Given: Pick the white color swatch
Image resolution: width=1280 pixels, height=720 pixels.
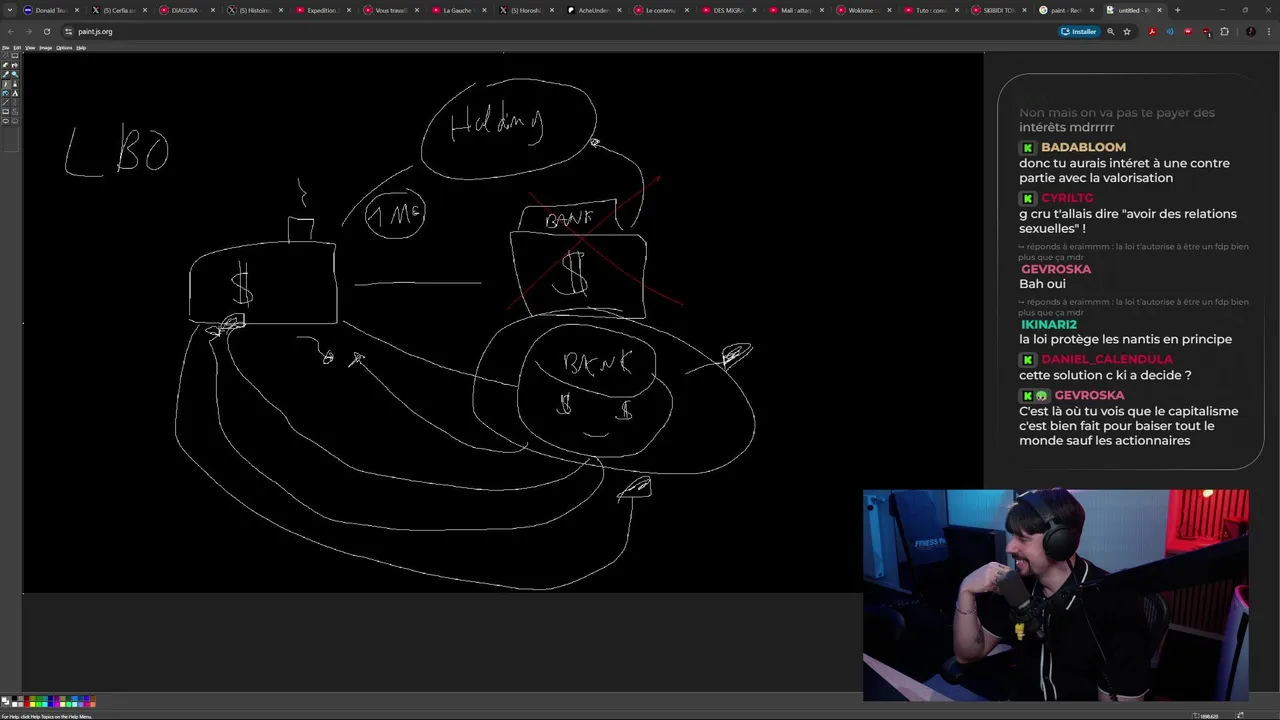Looking at the screenshot, I should click(14, 704).
